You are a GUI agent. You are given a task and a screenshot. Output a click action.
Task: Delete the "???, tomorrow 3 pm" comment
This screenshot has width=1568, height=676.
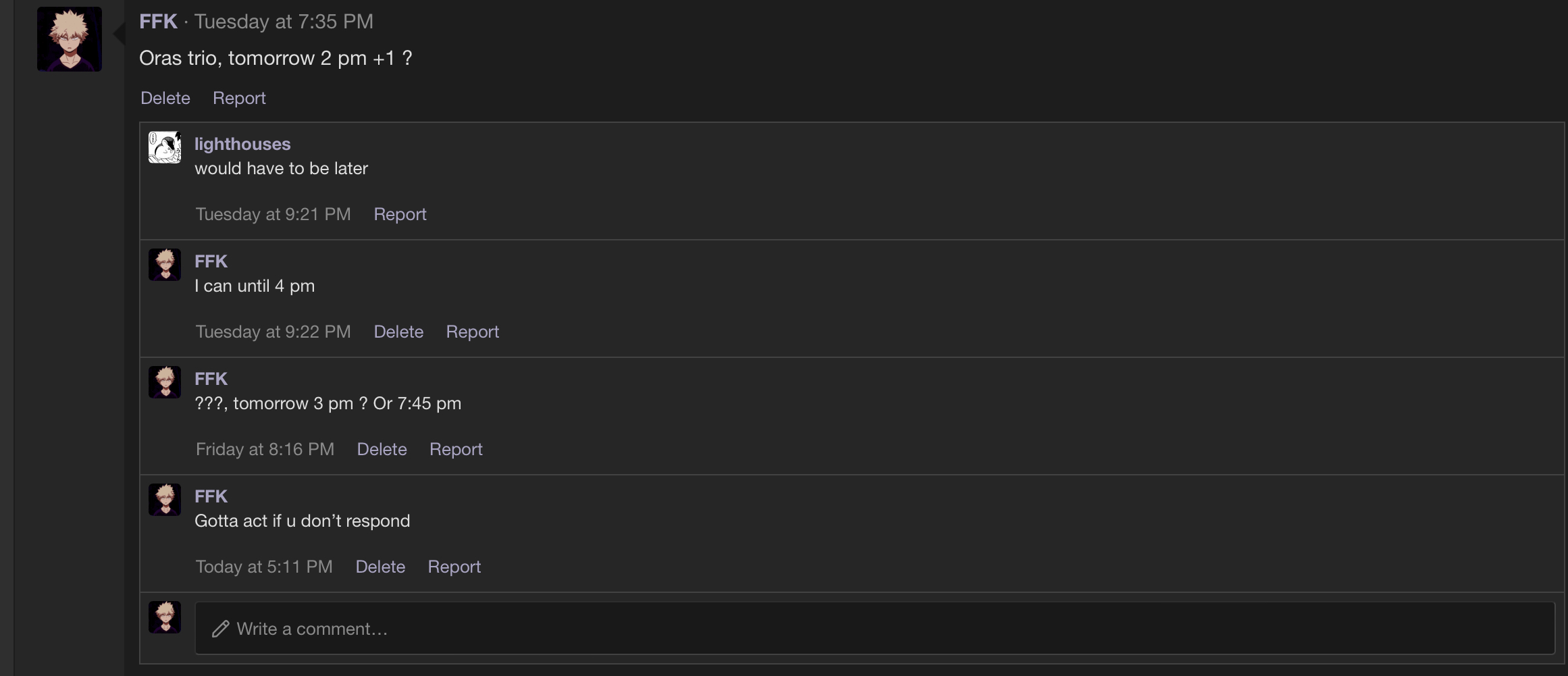coord(382,449)
